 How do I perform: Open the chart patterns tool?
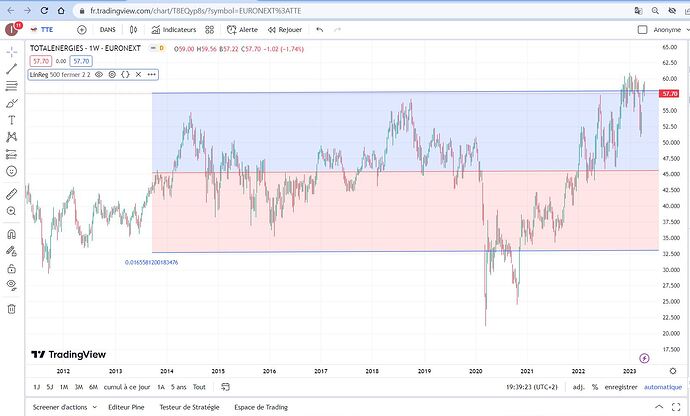[12, 137]
